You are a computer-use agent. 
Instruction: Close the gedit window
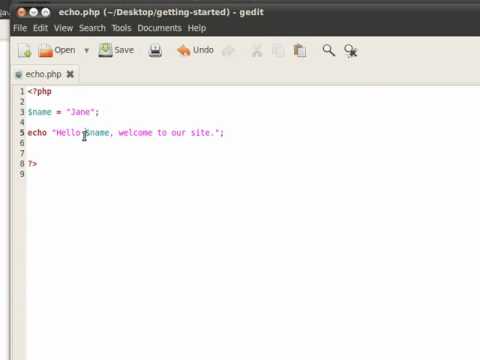click(22, 12)
